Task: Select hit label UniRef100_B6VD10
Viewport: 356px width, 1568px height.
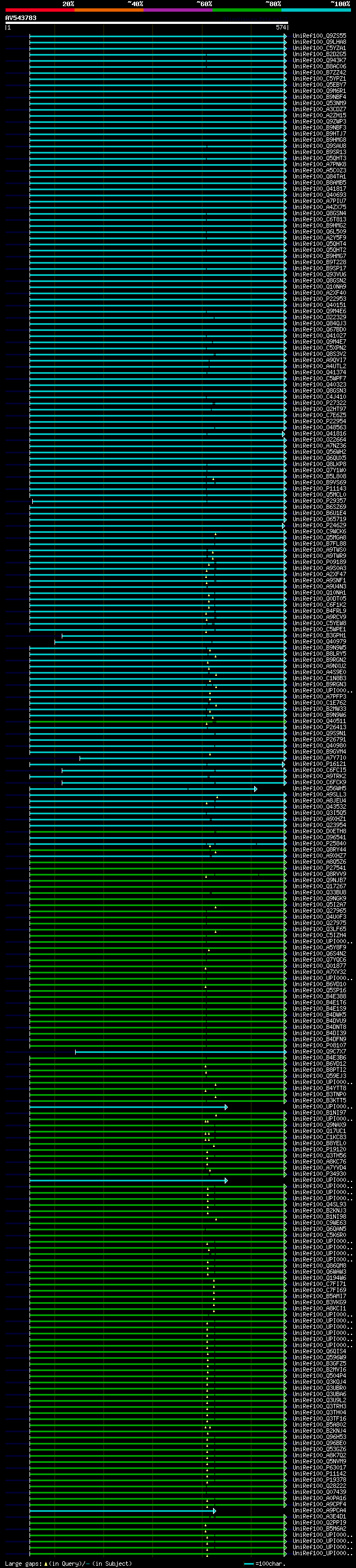Action: (319, 985)
